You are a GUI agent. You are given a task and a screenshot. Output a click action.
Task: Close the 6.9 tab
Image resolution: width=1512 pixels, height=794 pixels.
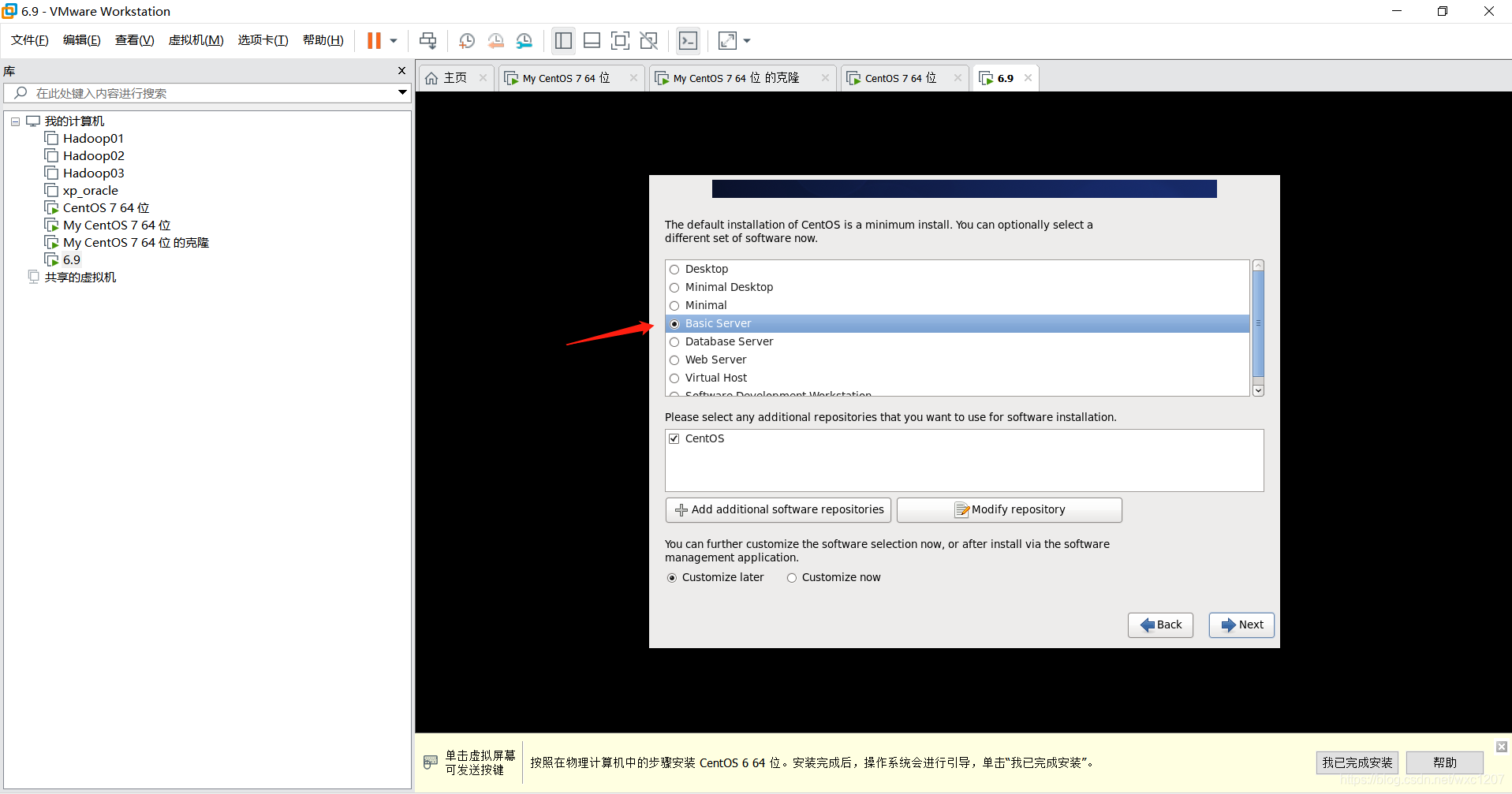pyautogui.click(x=1028, y=78)
